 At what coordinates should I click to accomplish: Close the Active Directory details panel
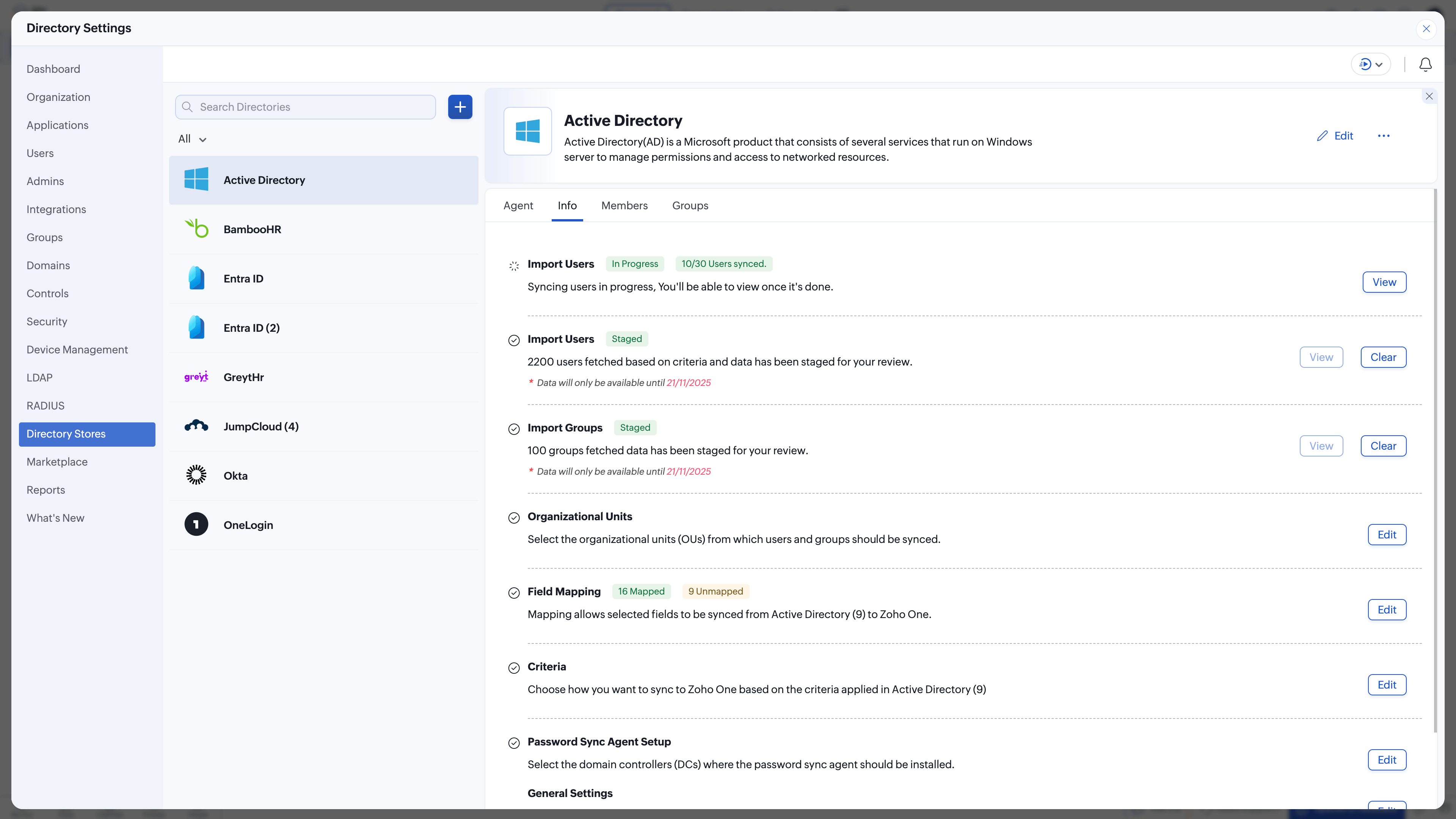click(1429, 96)
